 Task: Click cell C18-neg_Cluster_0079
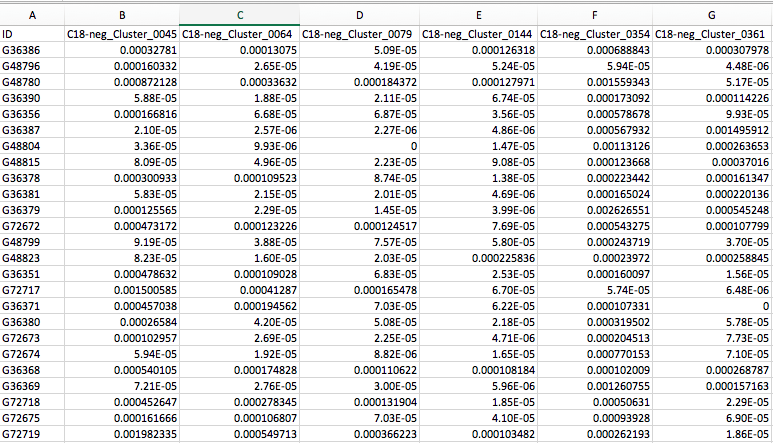pyautogui.click(x=359, y=34)
